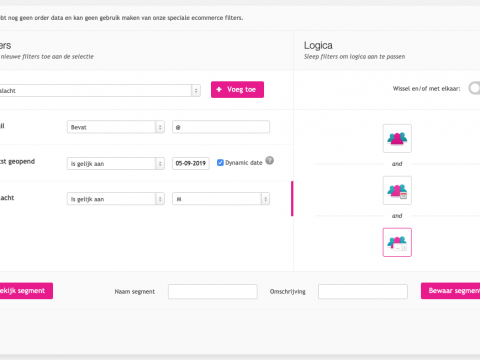Viewport: 480px width, 360px height.
Task: Uncheck the Dynamic date checkbox
Action: (220, 163)
